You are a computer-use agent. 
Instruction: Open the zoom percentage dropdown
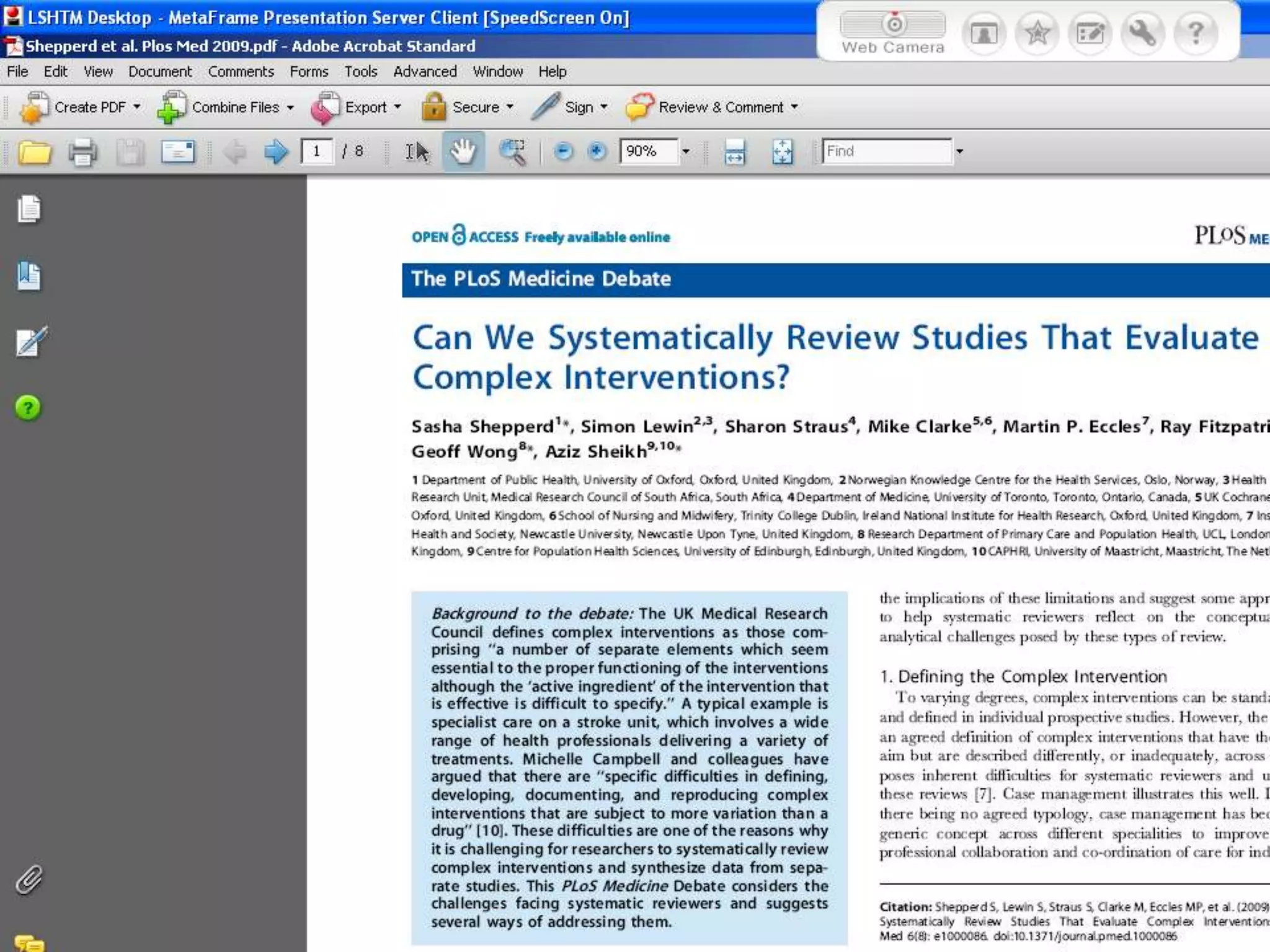click(x=686, y=151)
